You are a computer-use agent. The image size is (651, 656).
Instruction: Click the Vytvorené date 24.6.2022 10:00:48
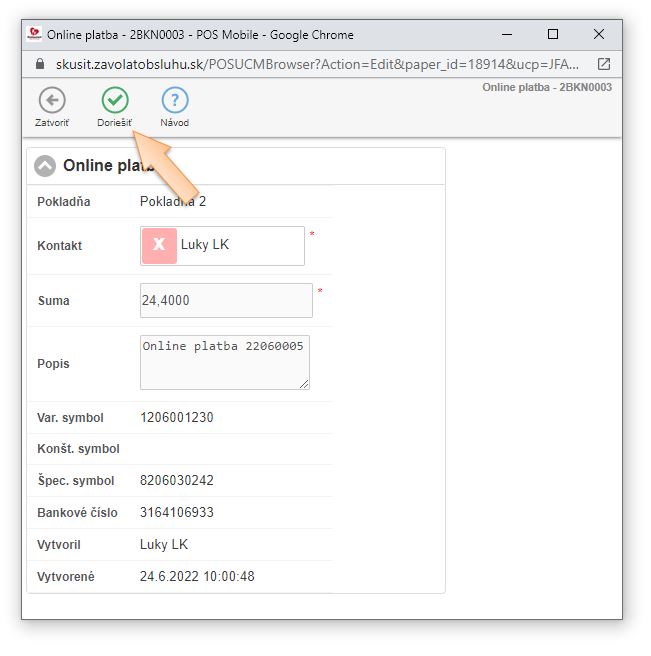coord(197,577)
